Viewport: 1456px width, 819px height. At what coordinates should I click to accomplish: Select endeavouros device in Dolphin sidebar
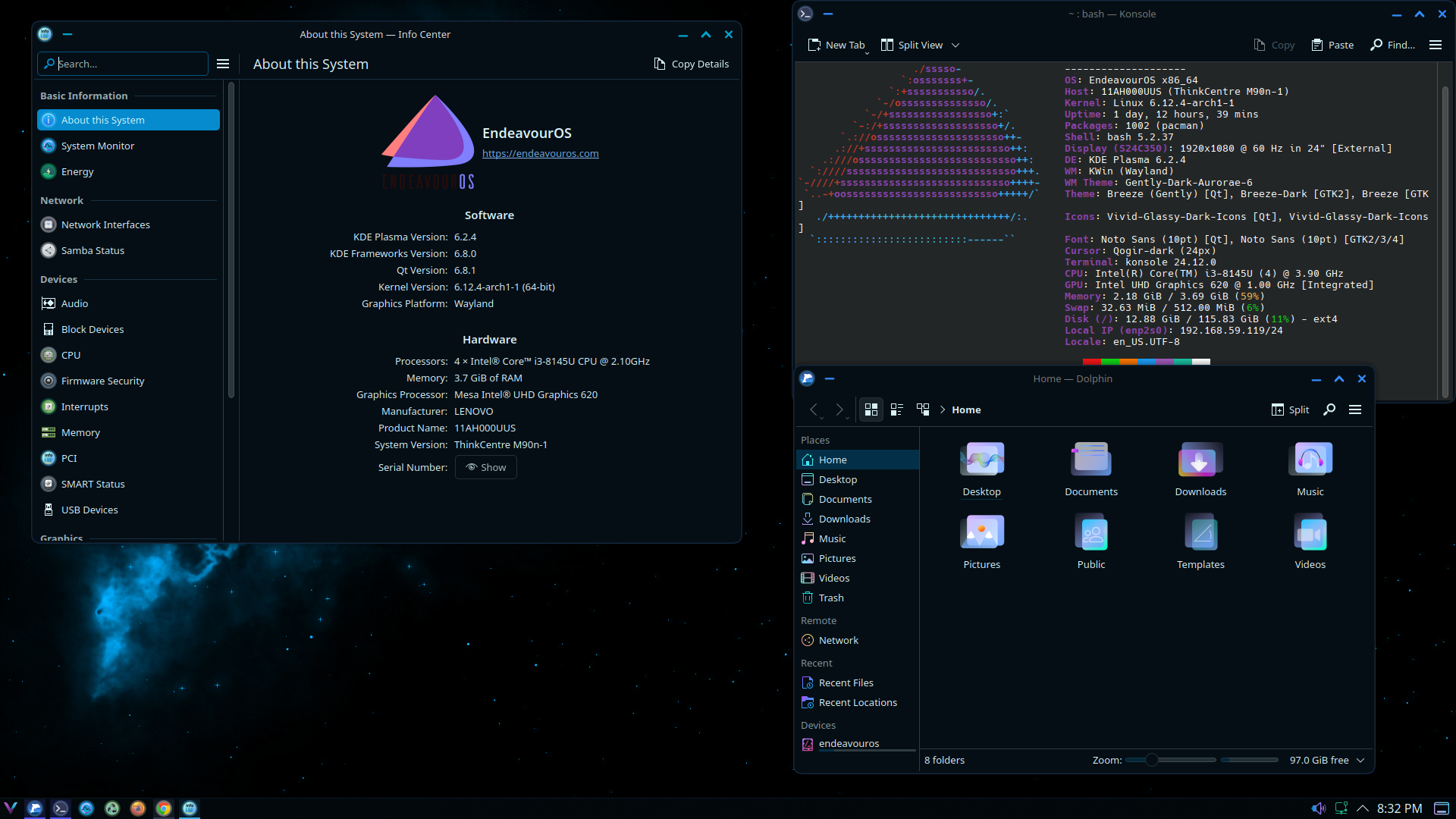[x=858, y=743]
